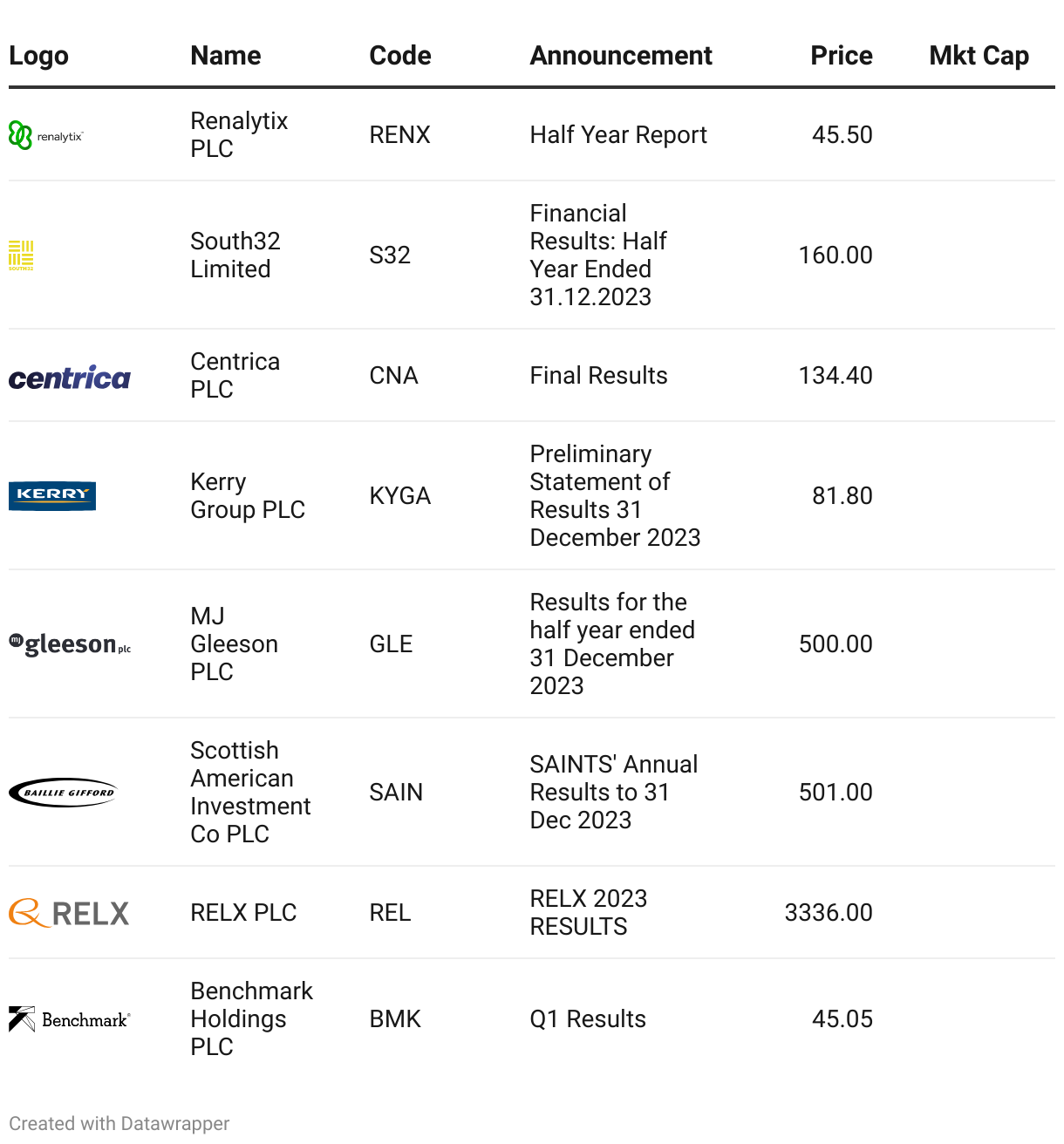Sort by the Name column header
Image resolution: width=1064 pixels, height=1144 pixels.
point(226,56)
